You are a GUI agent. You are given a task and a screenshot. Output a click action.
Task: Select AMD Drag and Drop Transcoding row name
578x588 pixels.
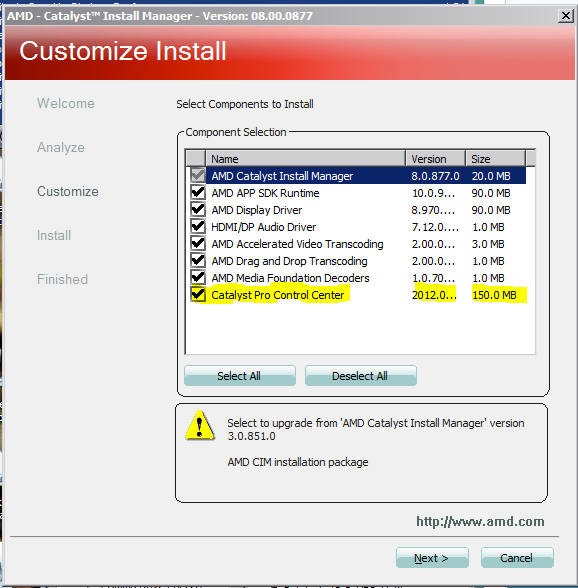click(x=289, y=261)
